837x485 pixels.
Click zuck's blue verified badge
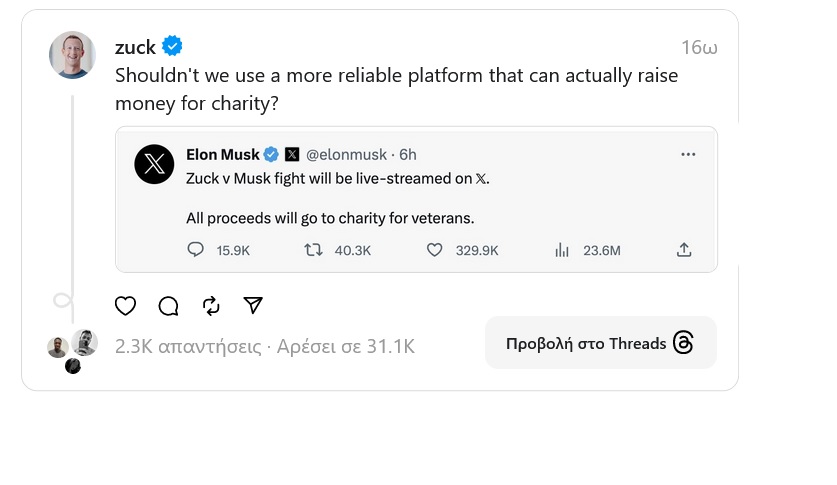point(172,46)
